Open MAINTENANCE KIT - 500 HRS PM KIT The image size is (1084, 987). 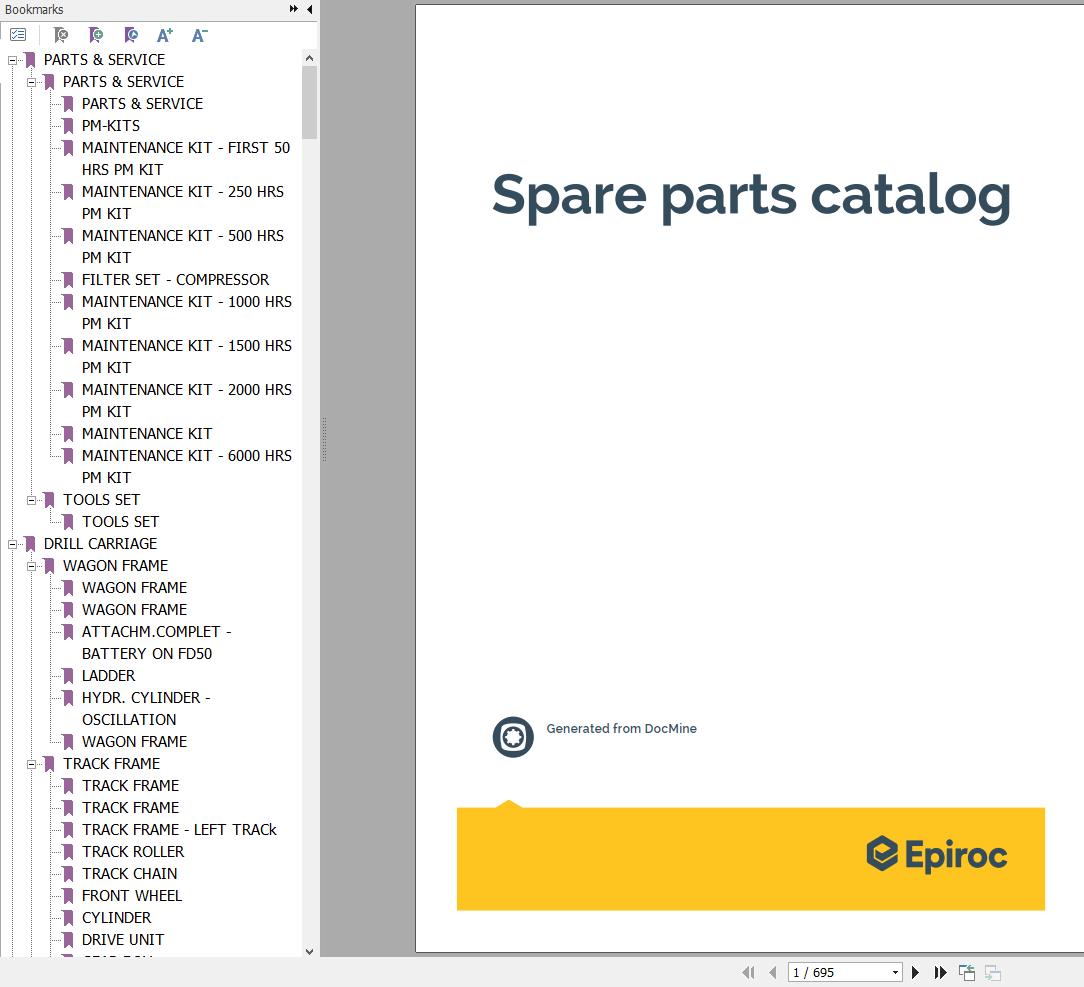point(183,247)
